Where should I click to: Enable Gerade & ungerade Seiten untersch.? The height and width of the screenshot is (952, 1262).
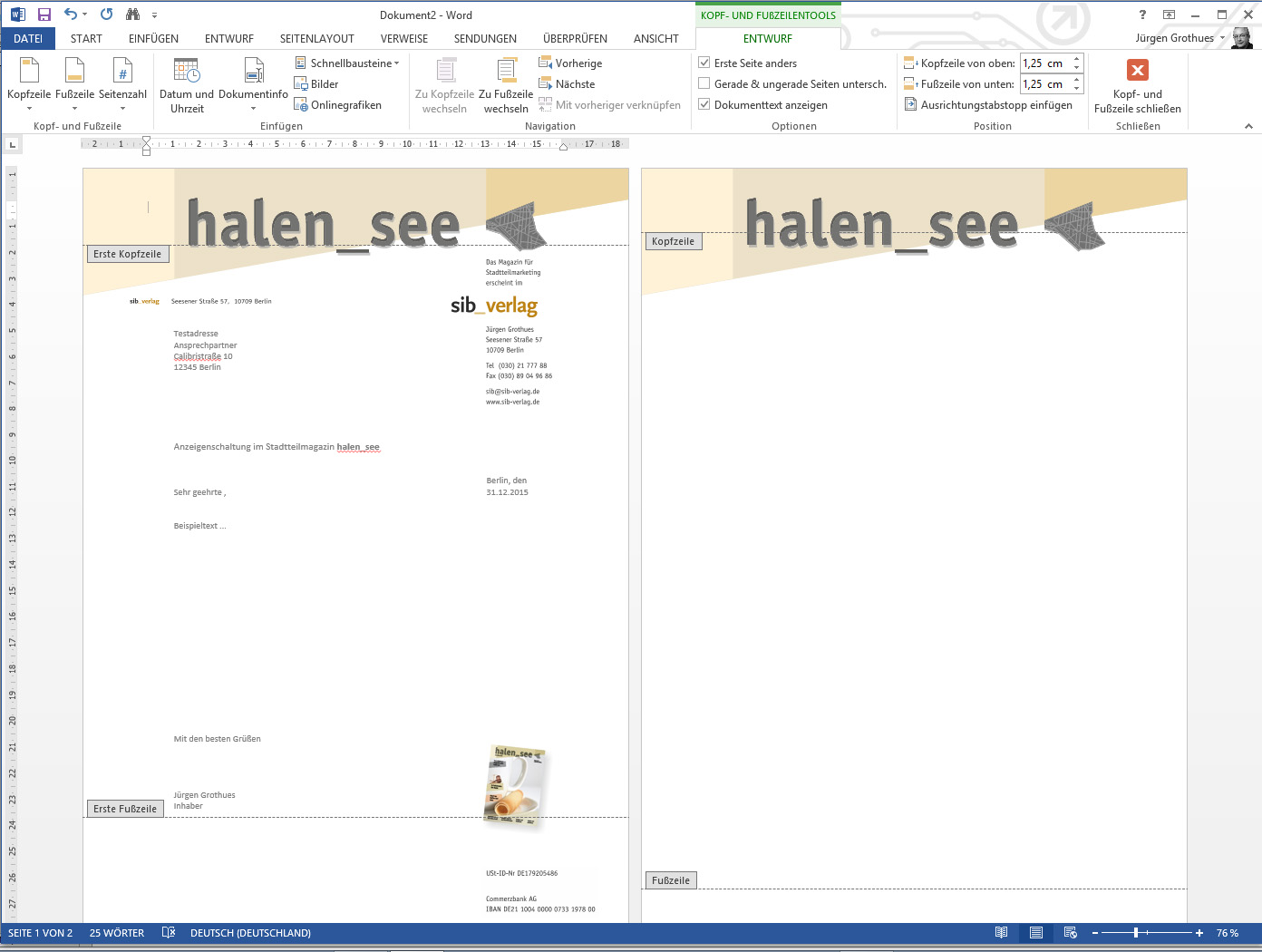704,84
